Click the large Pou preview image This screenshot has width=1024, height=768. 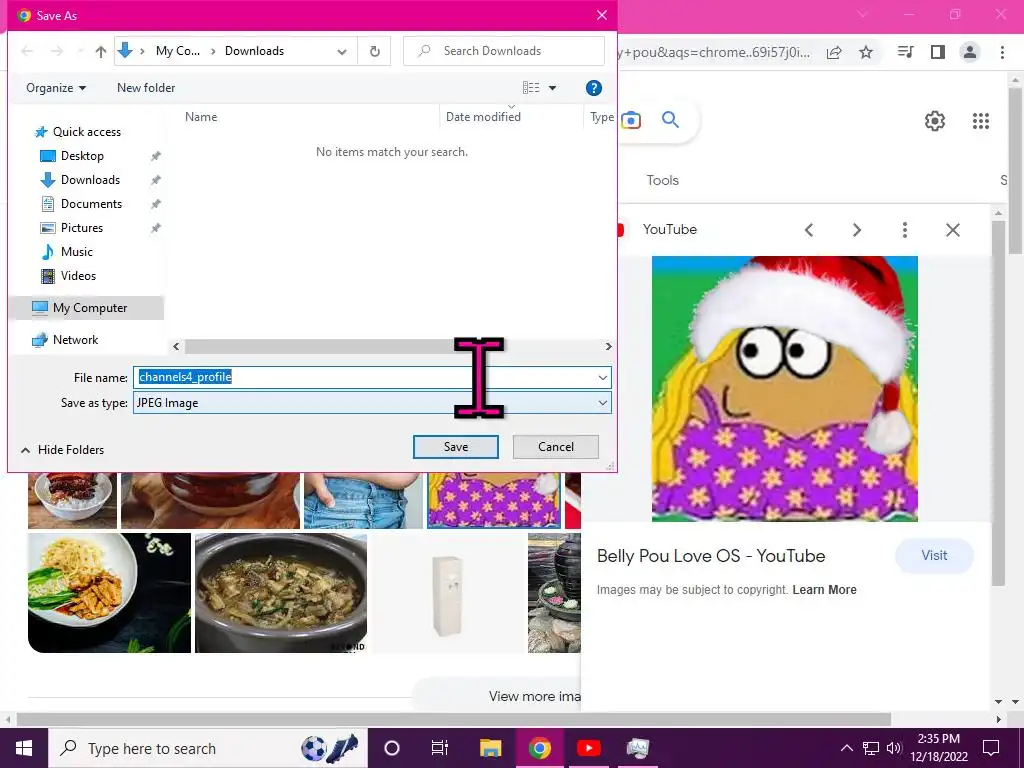784,389
